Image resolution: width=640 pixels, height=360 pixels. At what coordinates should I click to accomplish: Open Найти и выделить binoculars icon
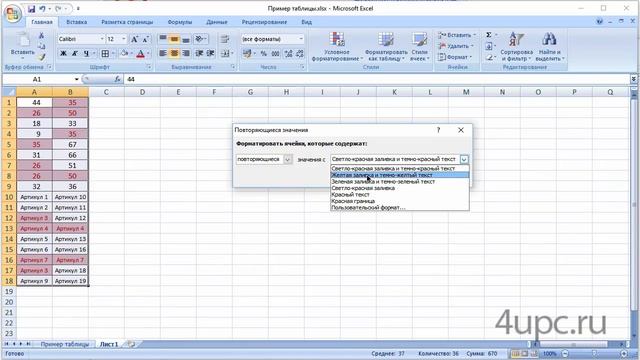[x=549, y=40]
